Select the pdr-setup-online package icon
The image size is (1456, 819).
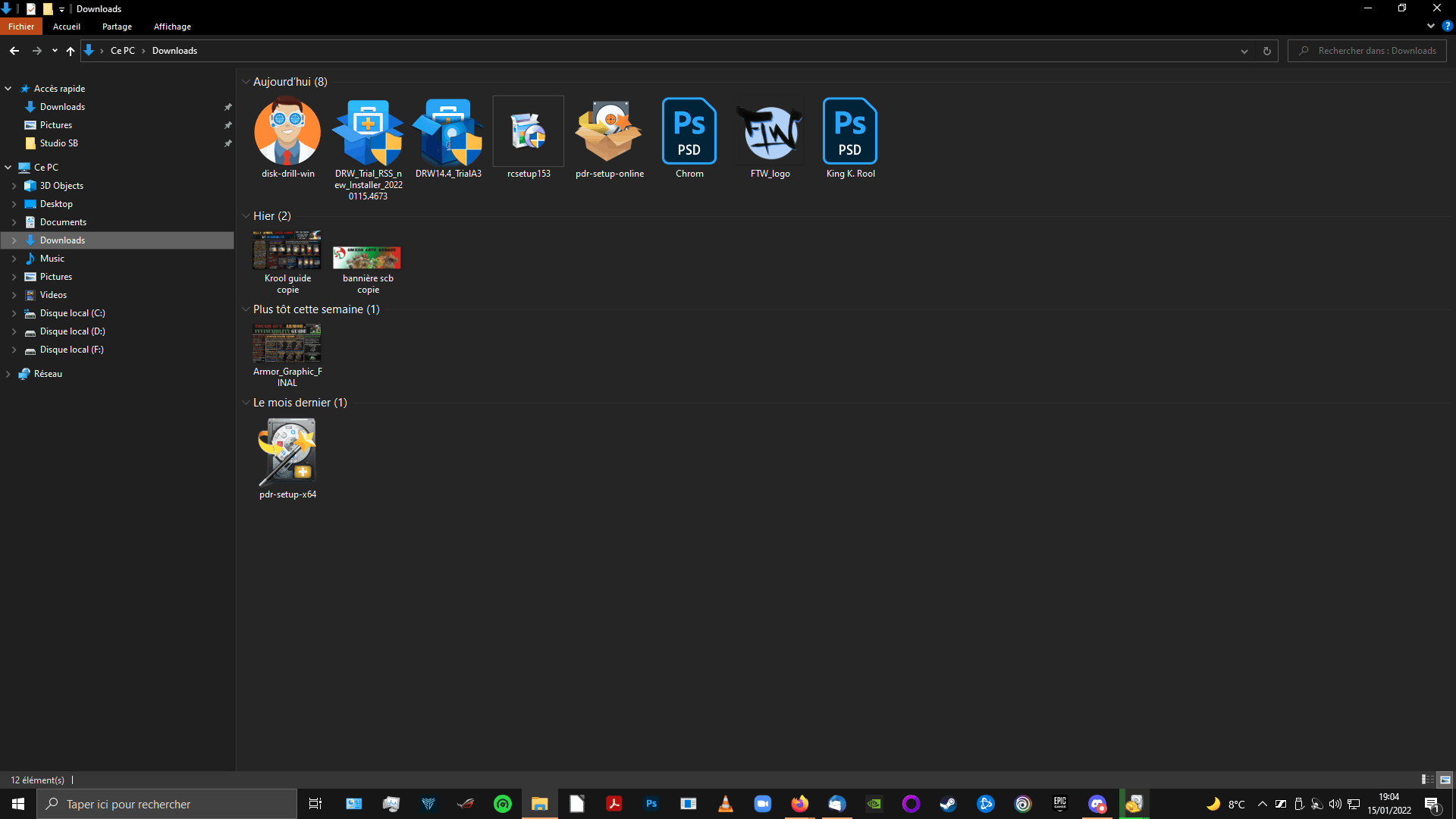click(608, 133)
